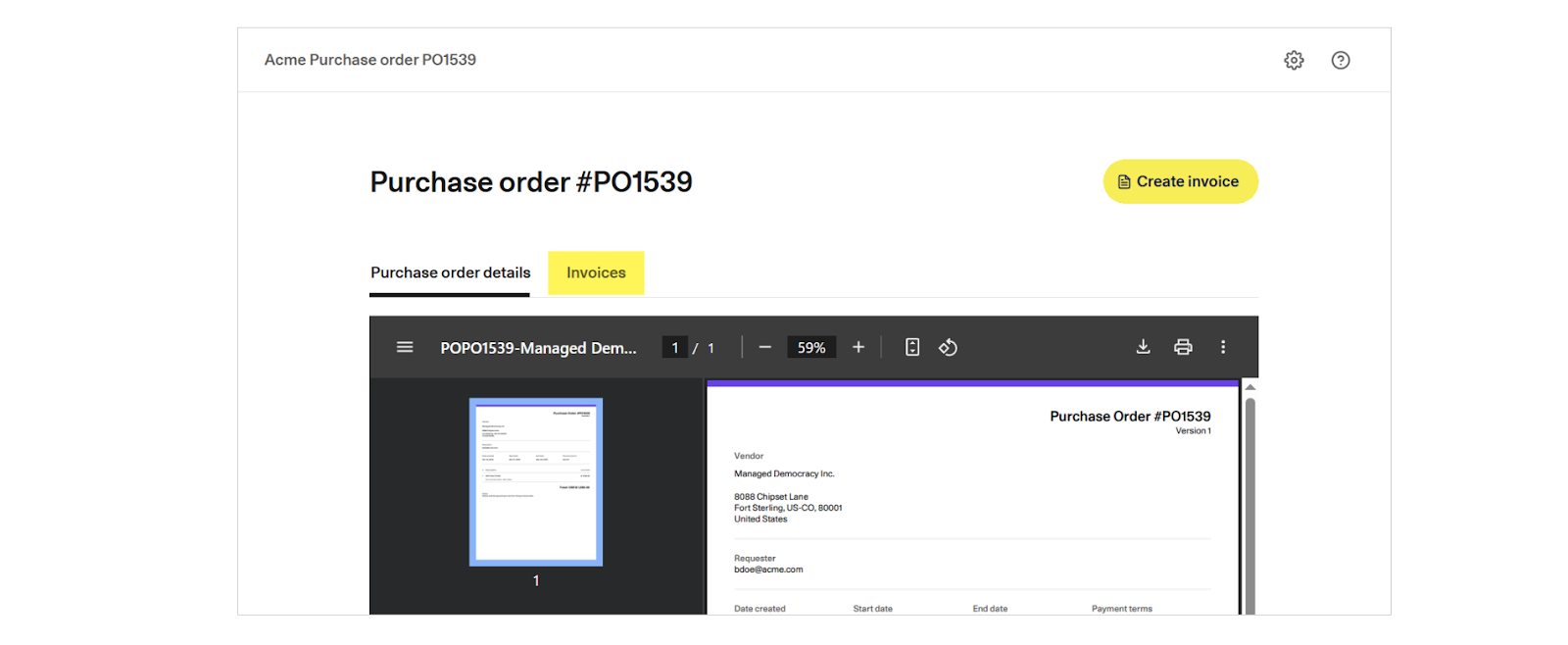This screenshot has width=1568, height=645.
Task: Open the help question mark icon
Action: point(1341,60)
